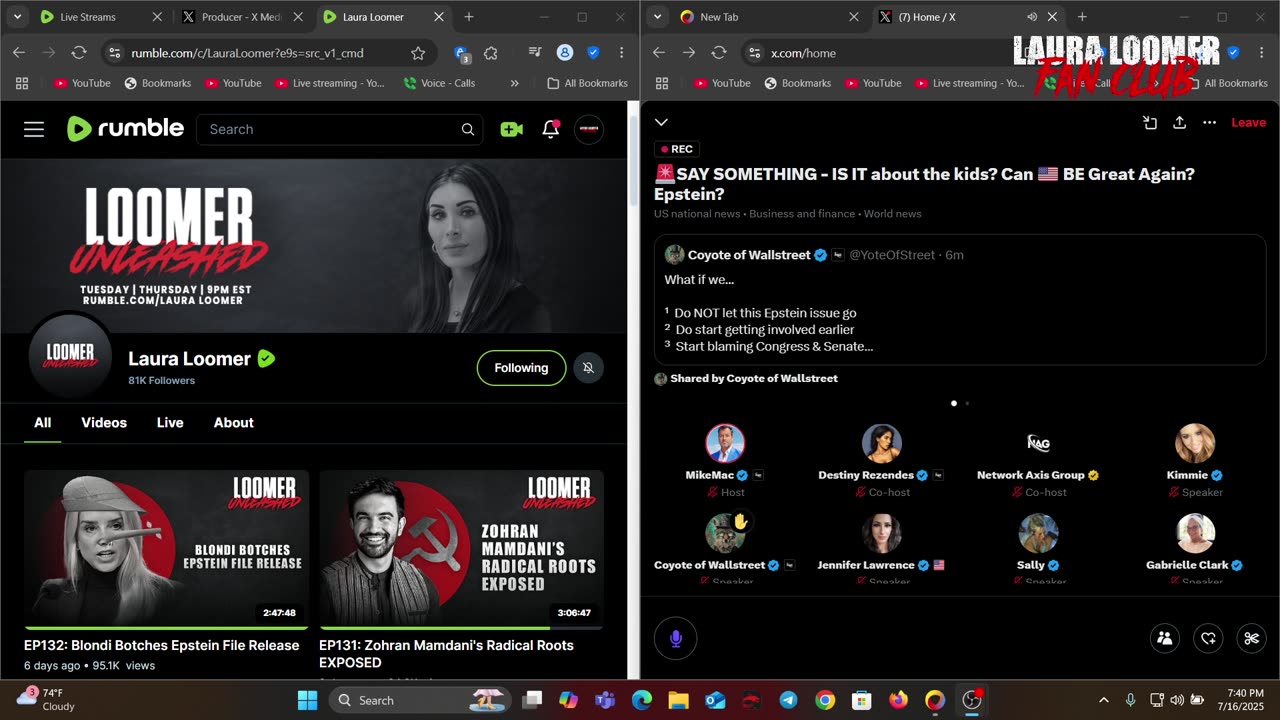Click the Following button on Laura Loomer channel
The height and width of the screenshot is (720, 1280).
click(521, 368)
